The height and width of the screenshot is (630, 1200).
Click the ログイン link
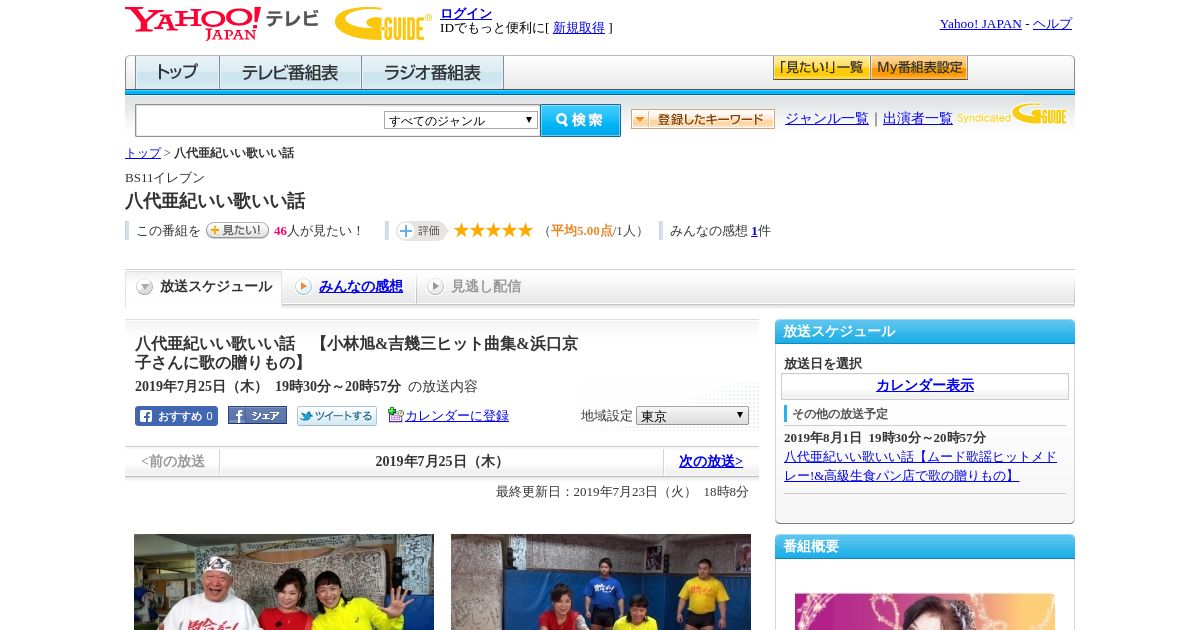(x=466, y=13)
